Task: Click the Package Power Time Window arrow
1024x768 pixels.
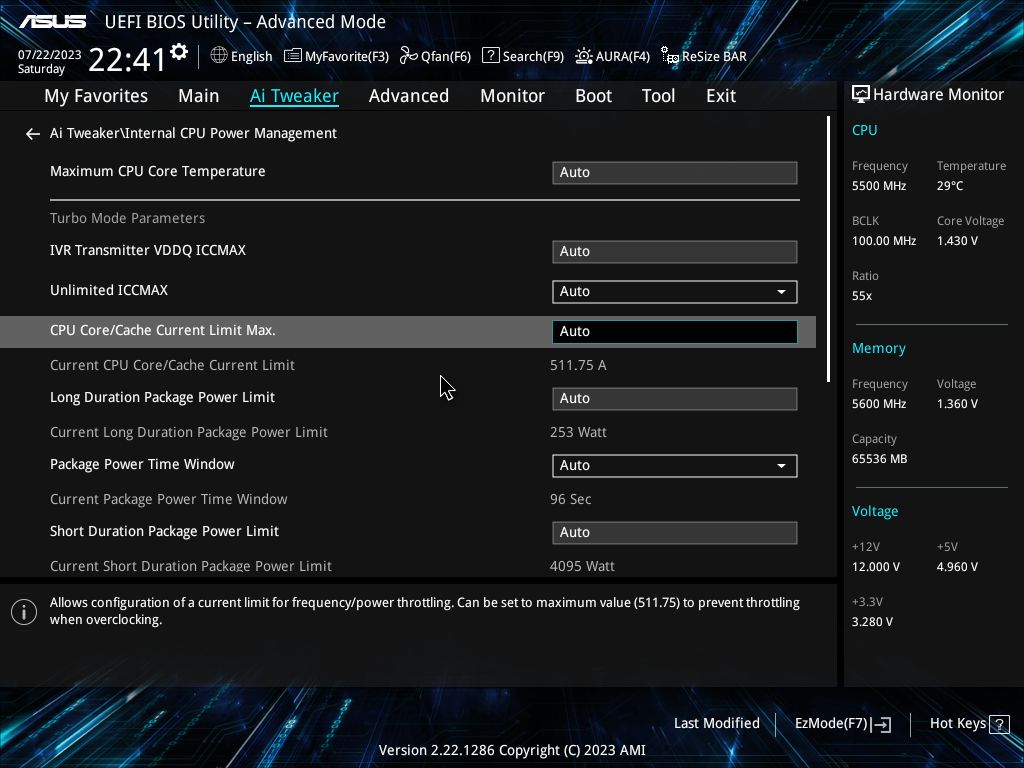Action: click(781, 466)
